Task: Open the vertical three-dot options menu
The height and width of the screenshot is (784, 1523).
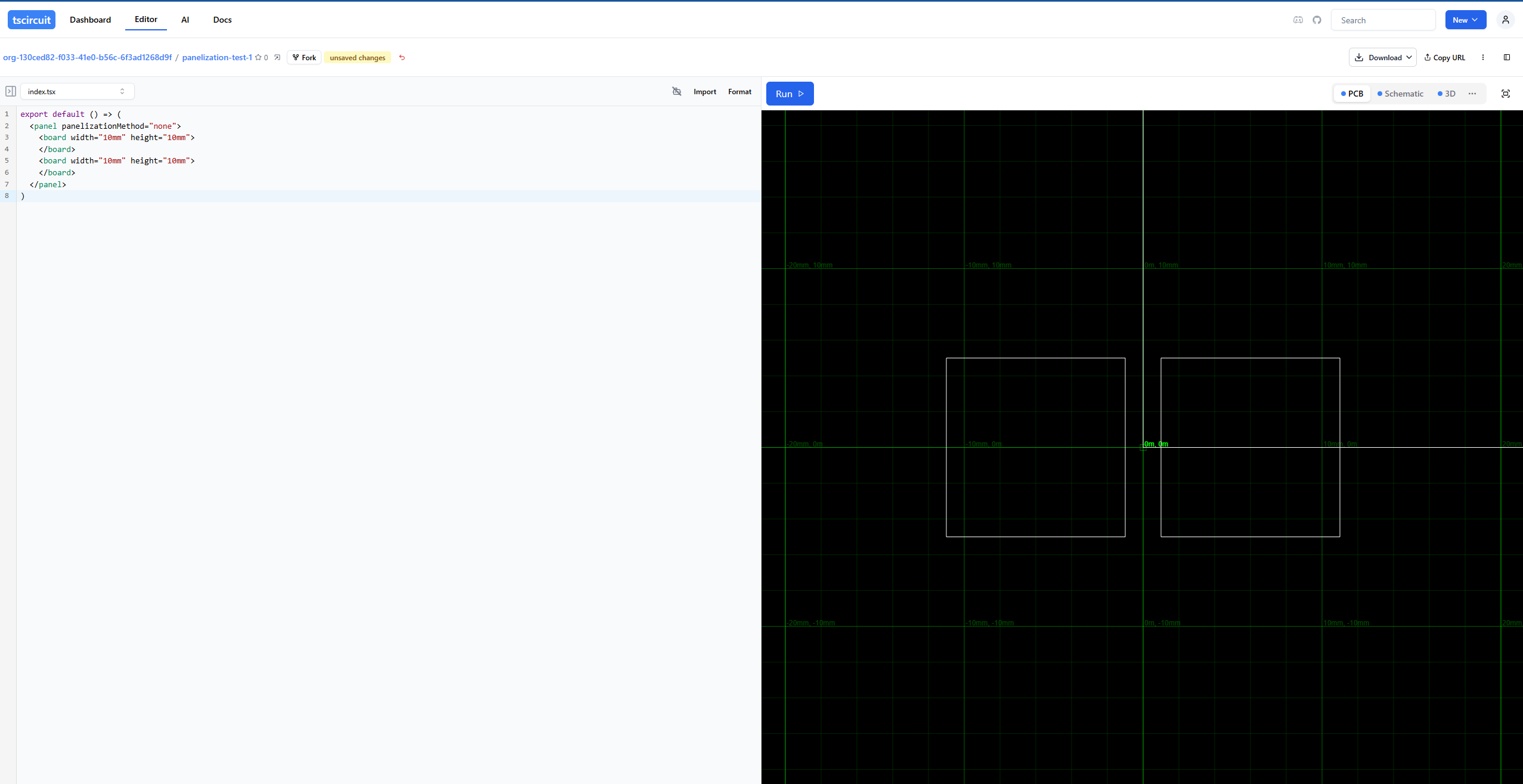Action: click(x=1482, y=57)
